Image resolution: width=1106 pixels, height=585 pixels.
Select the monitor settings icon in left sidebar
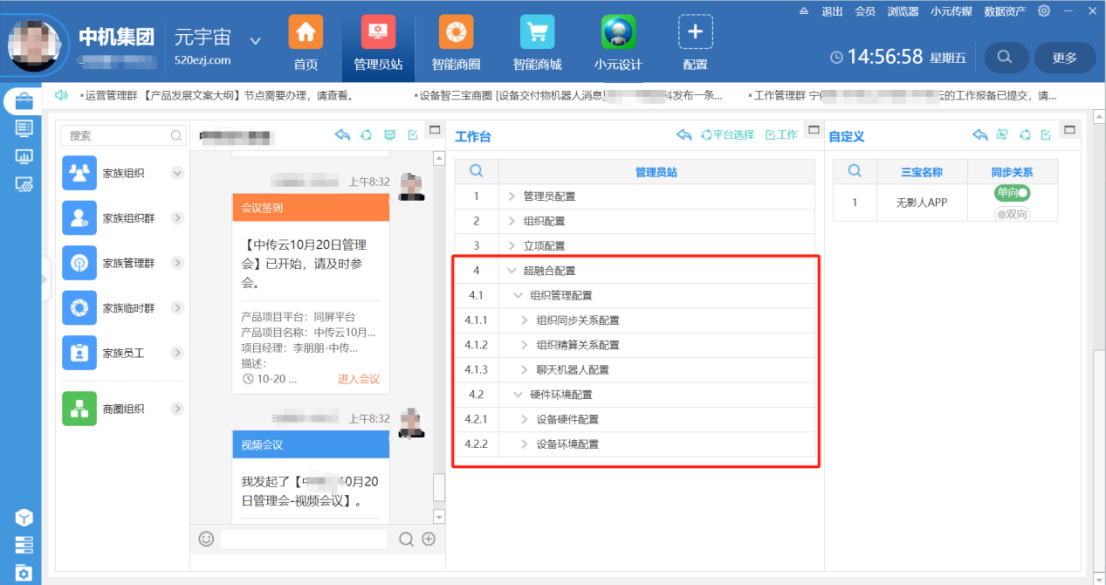click(x=23, y=185)
